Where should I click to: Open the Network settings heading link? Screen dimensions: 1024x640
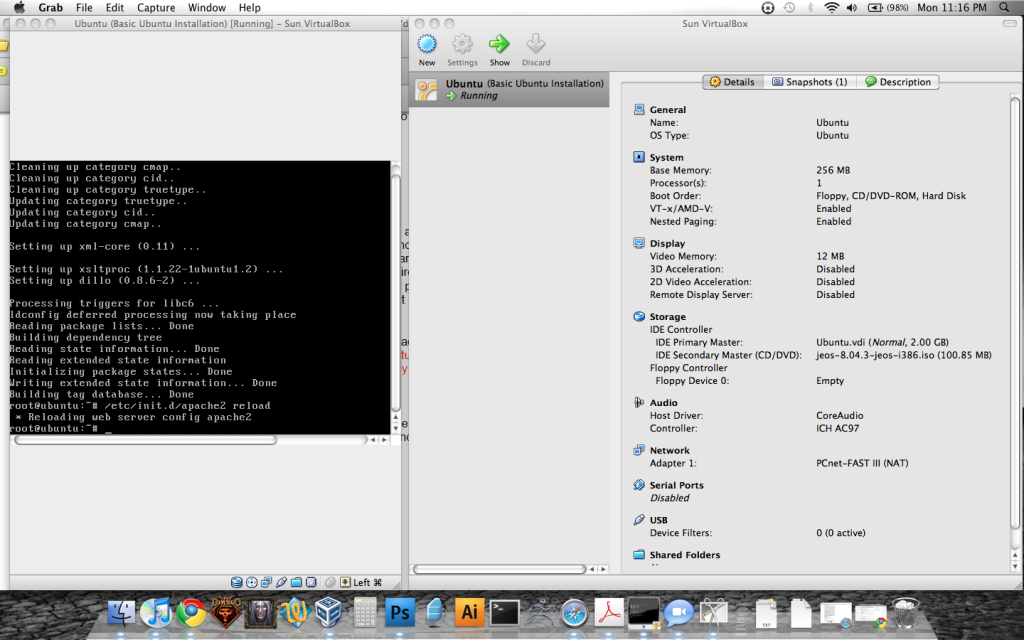(x=669, y=451)
